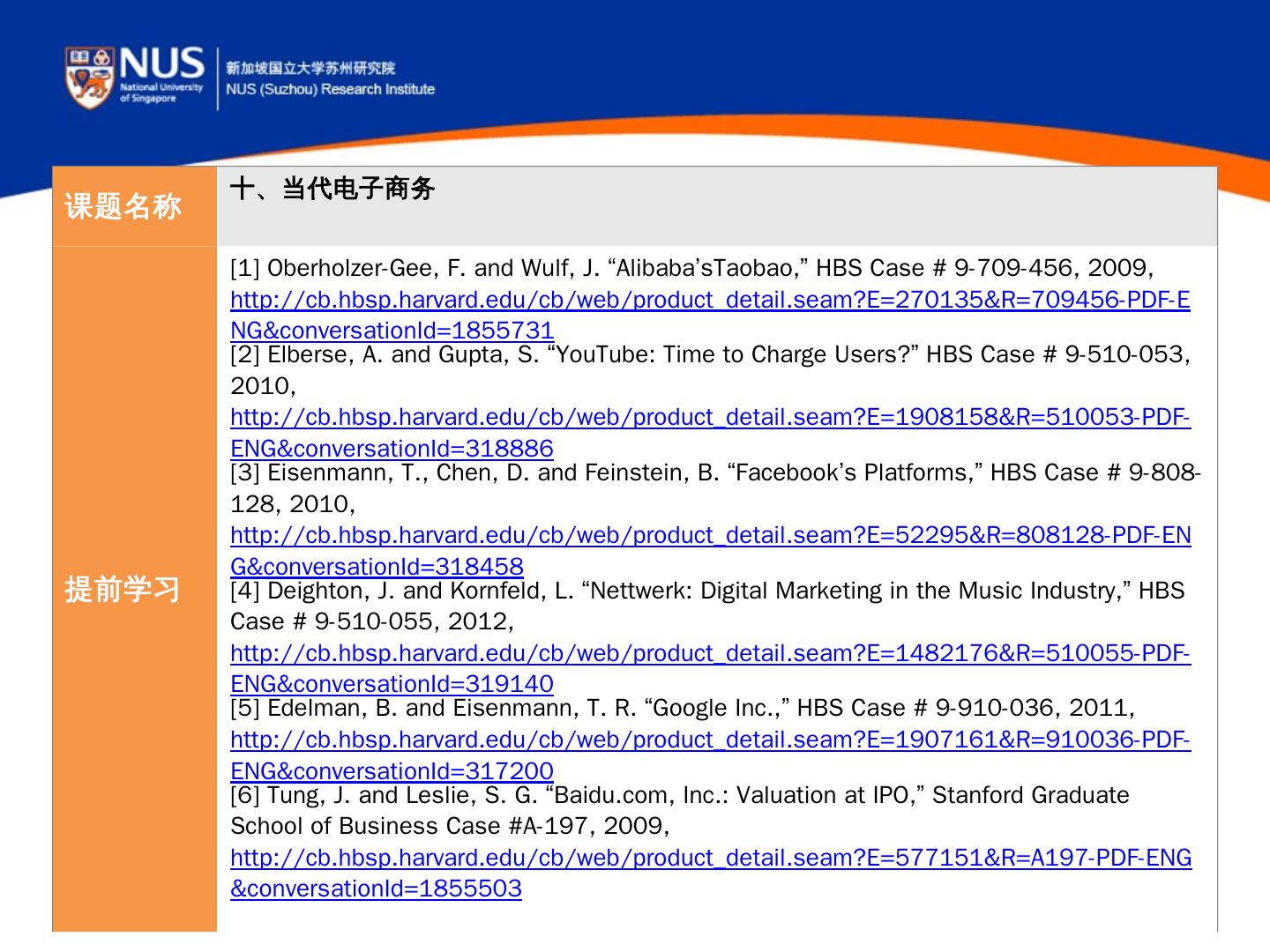This screenshot has height=952, width=1270.
Task: Follow the Google Inc. case hyperlink
Action: 710,755
